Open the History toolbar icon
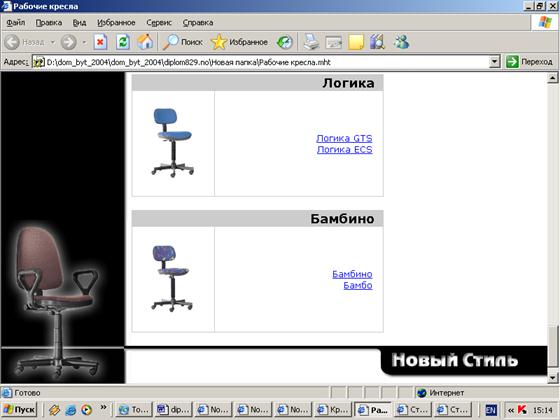The height and width of the screenshot is (420, 560). [285, 42]
